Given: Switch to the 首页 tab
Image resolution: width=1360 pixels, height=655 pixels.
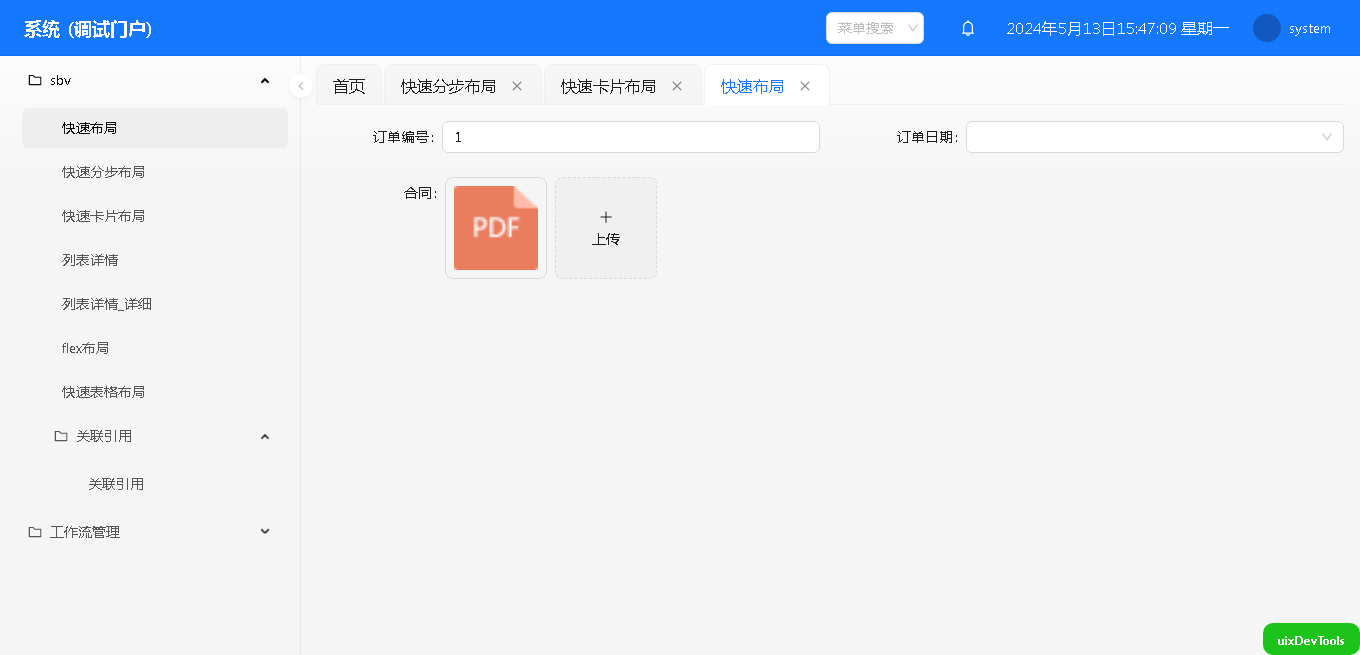Looking at the screenshot, I should (349, 86).
